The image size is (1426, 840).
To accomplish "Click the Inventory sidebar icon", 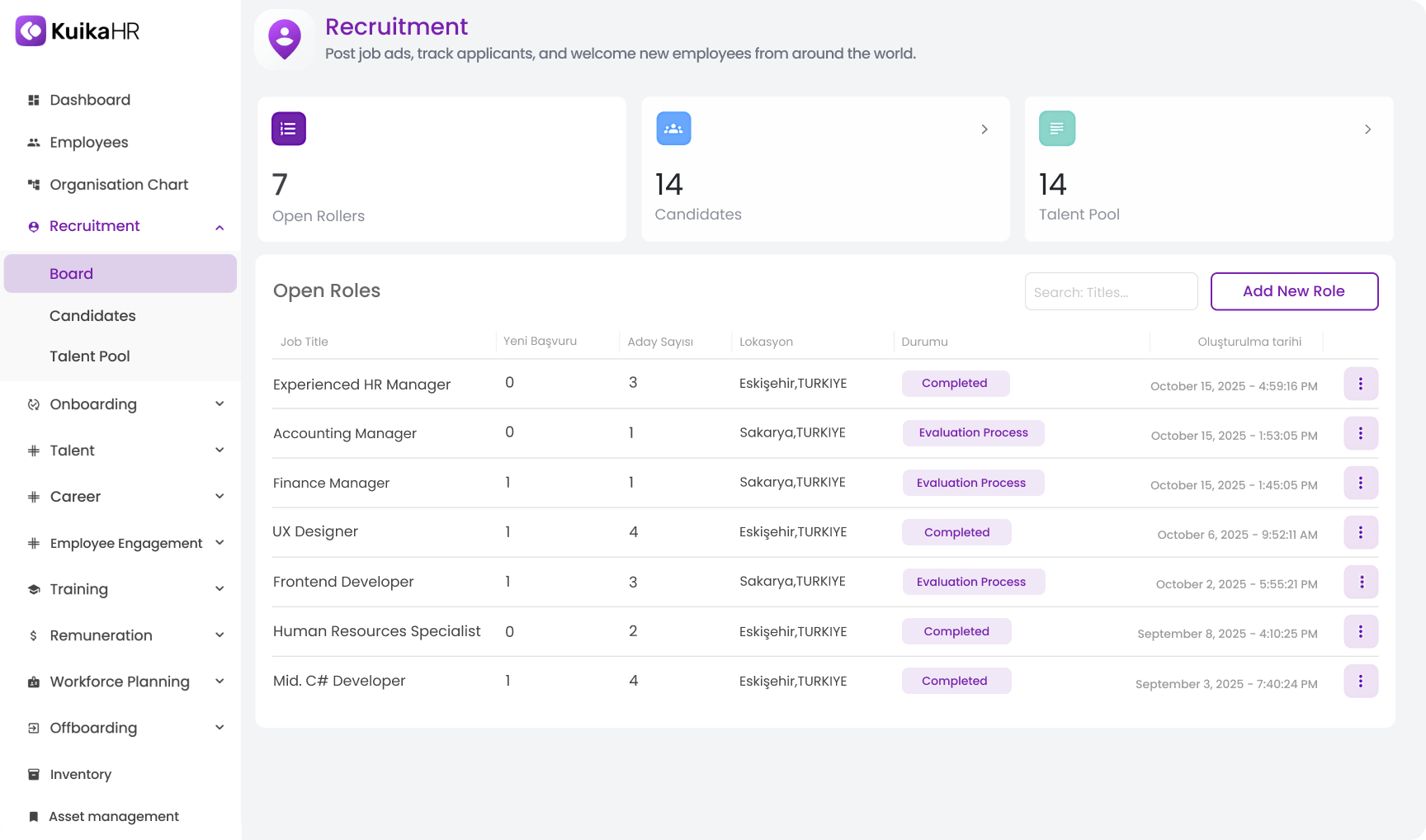I will (x=33, y=774).
